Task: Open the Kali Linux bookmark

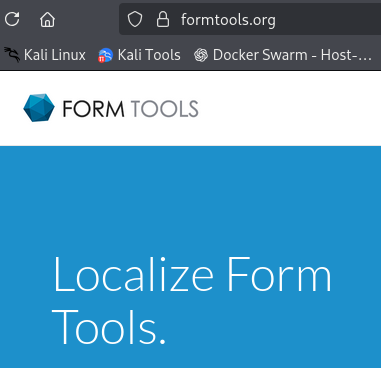Action: click(45, 55)
